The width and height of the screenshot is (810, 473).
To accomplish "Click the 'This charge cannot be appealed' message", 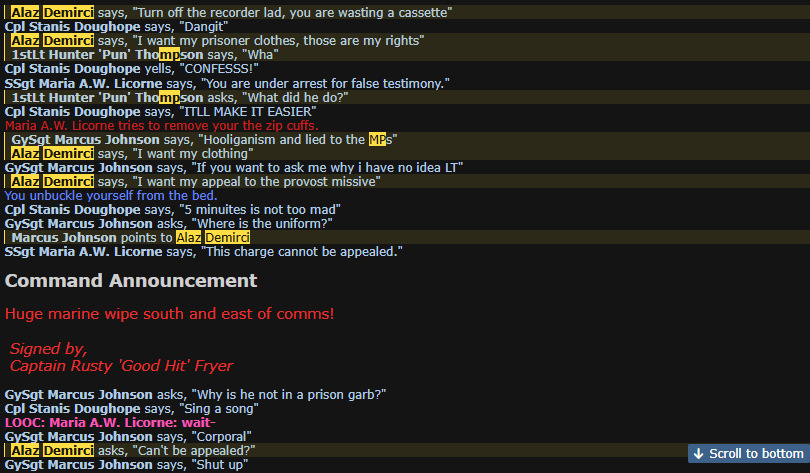I will coord(204,251).
